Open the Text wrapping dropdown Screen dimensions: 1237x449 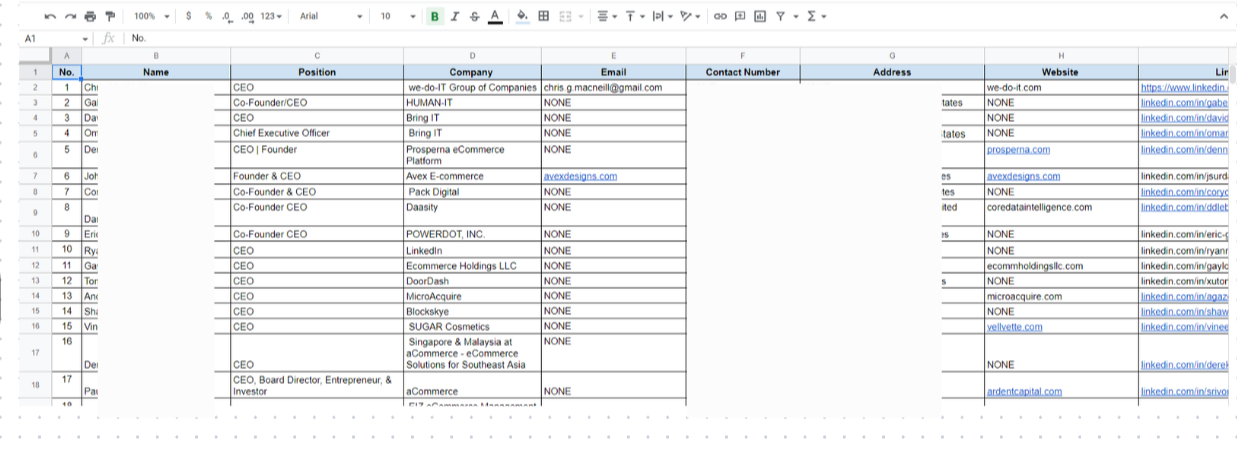(661, 16)
